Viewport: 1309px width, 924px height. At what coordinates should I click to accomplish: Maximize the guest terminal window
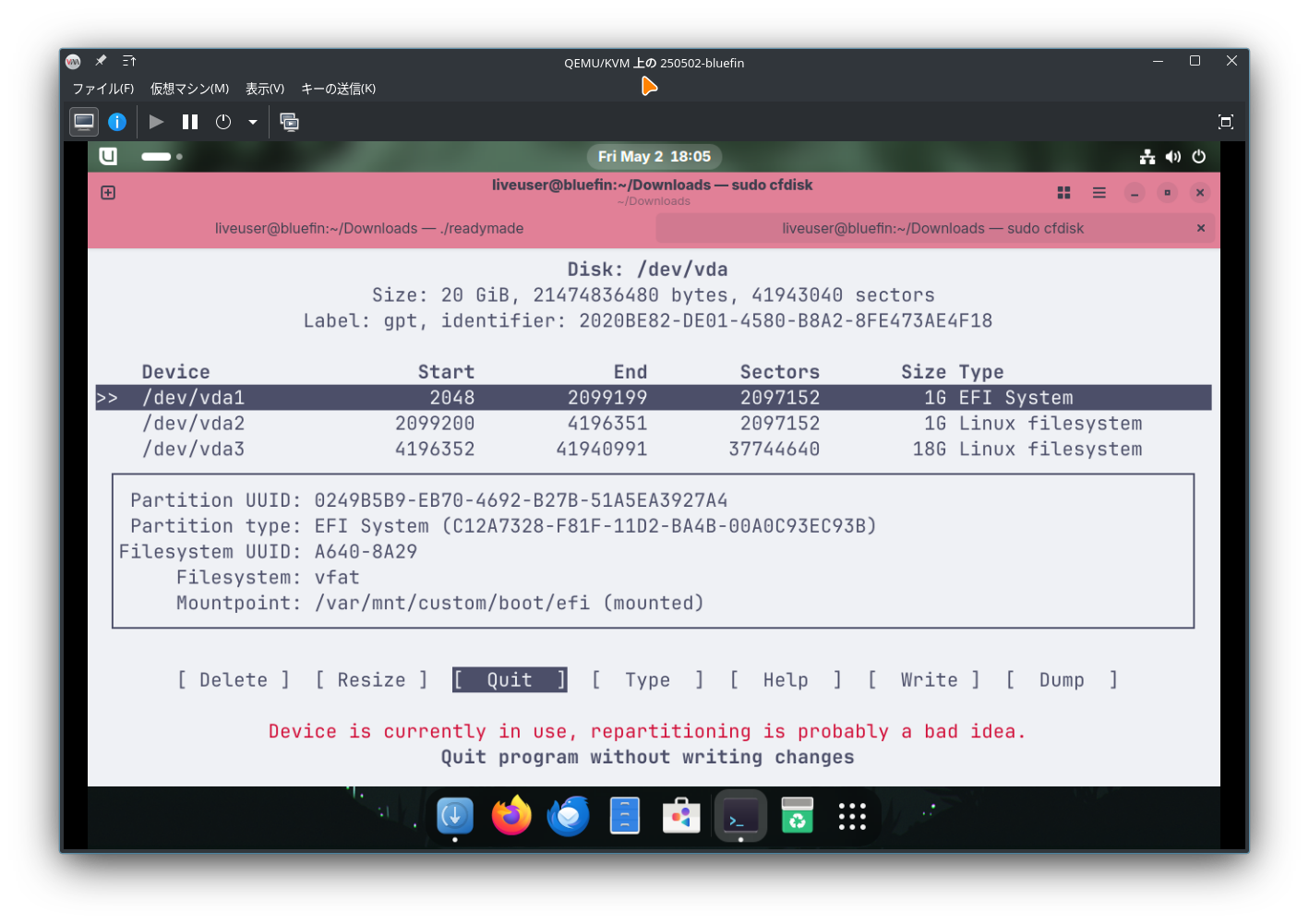[1168, 193]
